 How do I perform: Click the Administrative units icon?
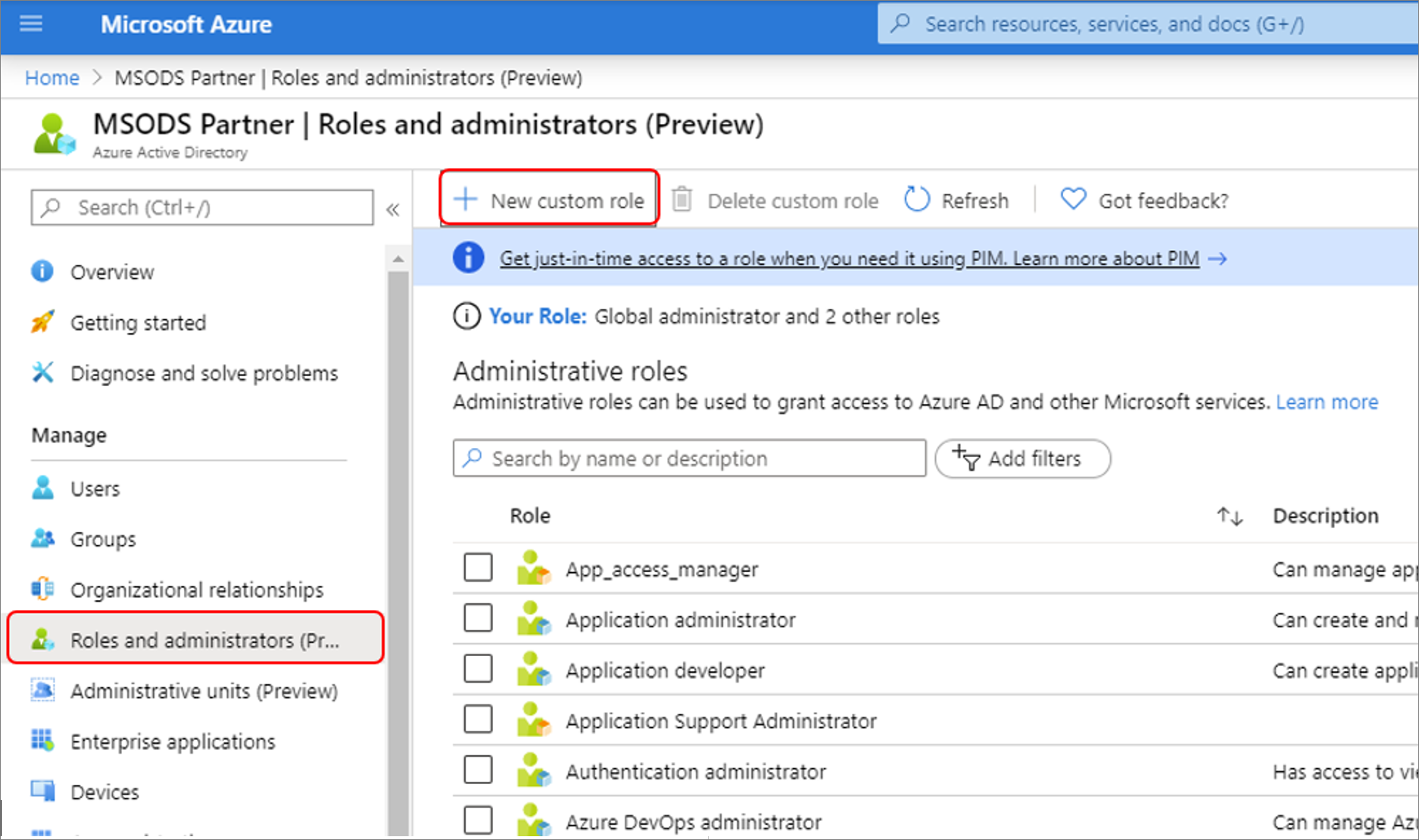pos(42,690)
